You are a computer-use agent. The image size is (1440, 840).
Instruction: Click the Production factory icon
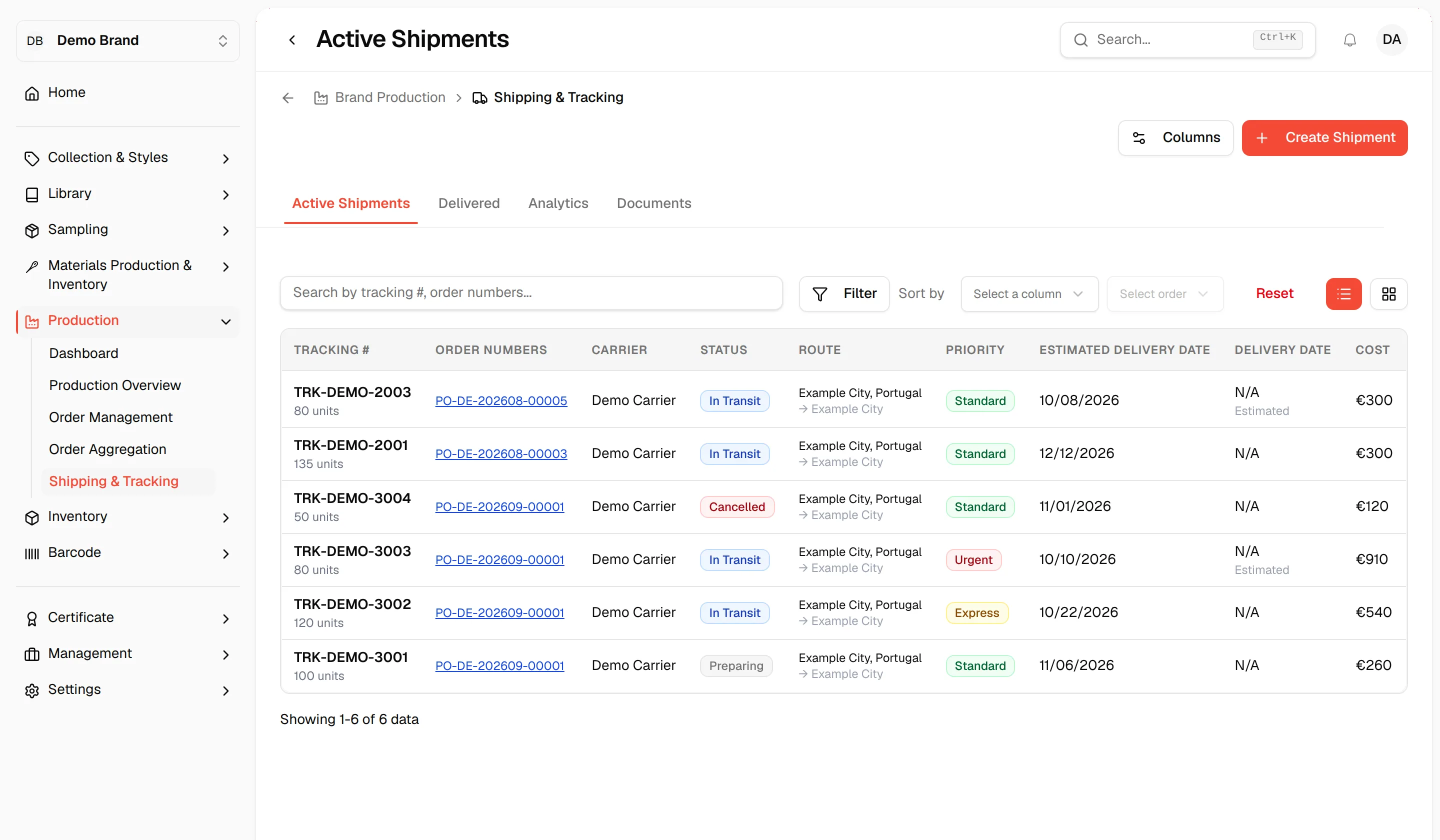(x=32, y=321)
